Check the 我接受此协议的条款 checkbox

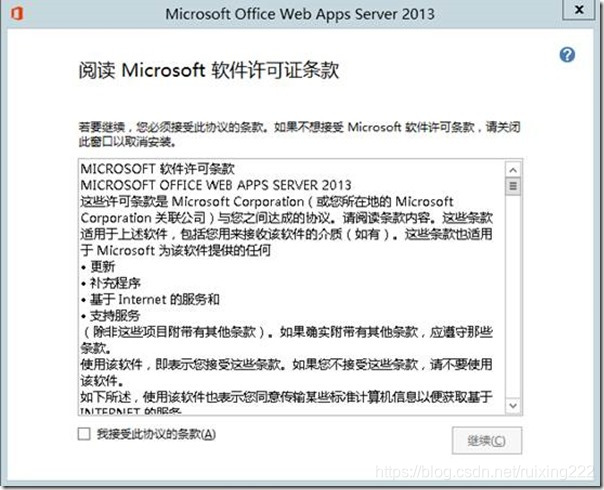pos(84,434)
